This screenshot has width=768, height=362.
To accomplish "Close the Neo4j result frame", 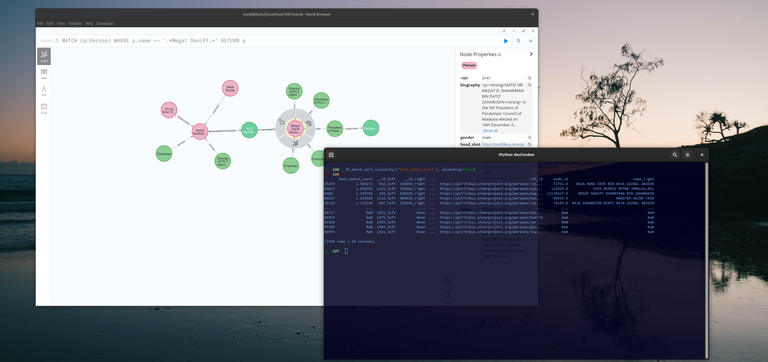I will click(x=533, y=31).
